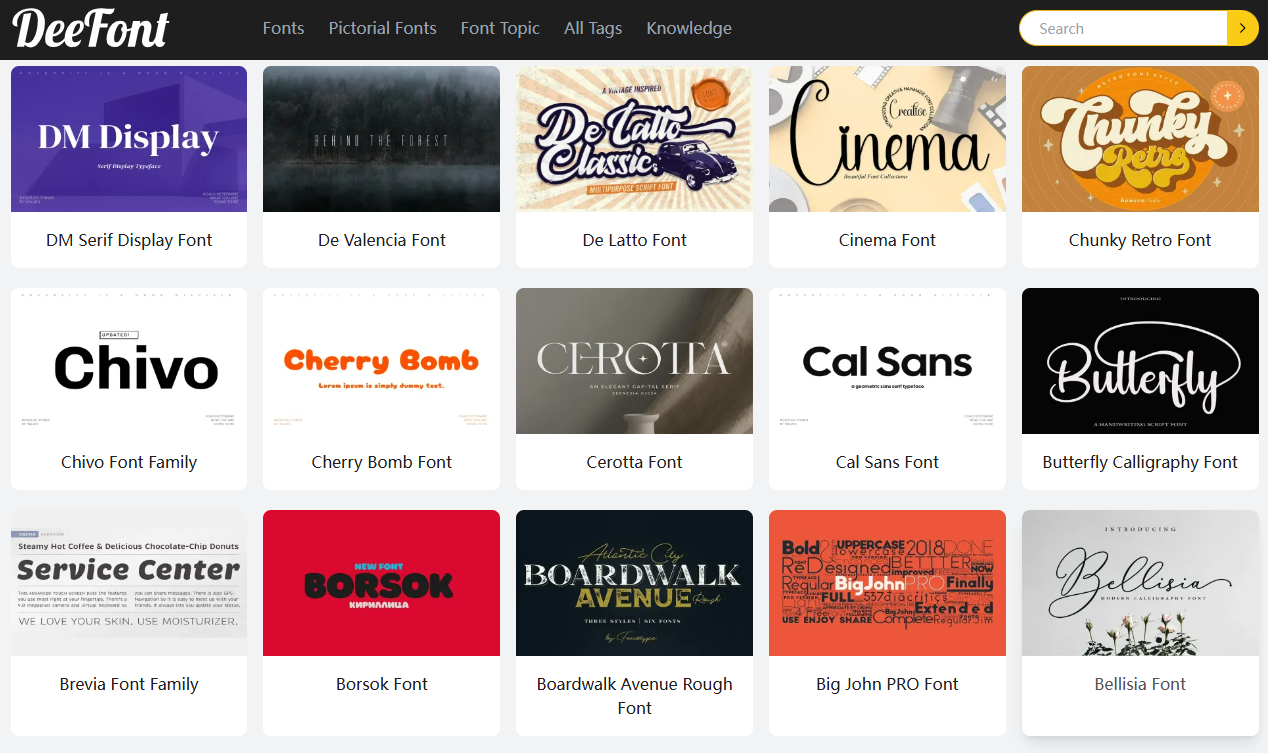Viewport: 1268px width, 753px height.
Task: Open the DM Display preview thumbnail
Action: (129, 139)
